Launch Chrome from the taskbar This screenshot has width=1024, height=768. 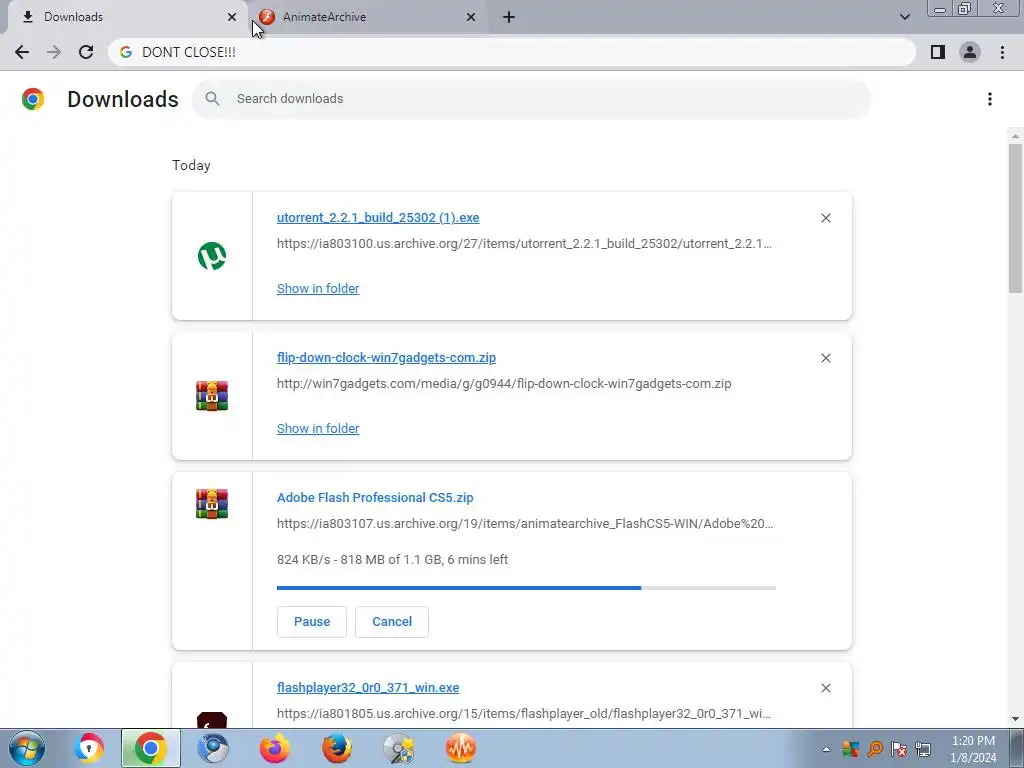point(150,748)
